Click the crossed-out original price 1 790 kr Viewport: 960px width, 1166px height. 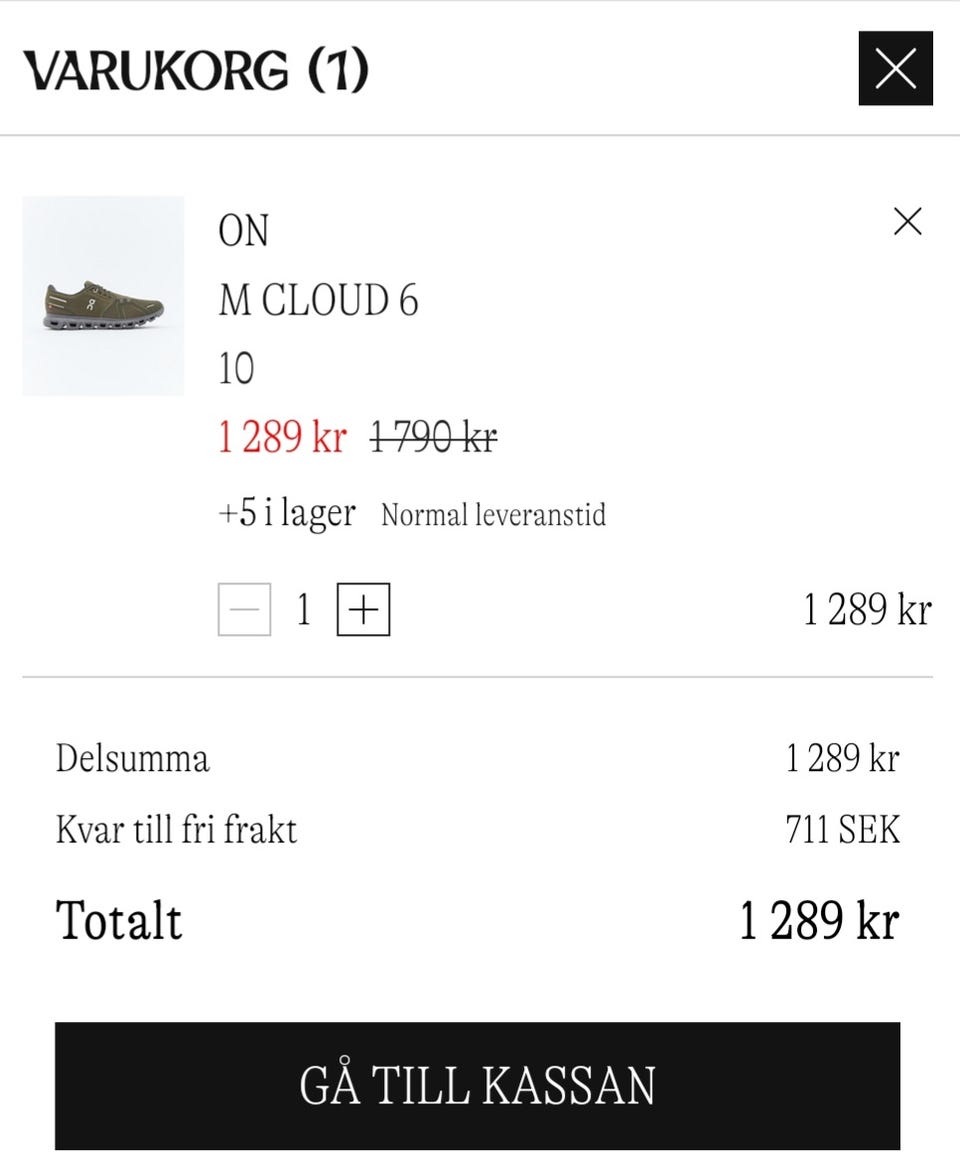(433, 437)
